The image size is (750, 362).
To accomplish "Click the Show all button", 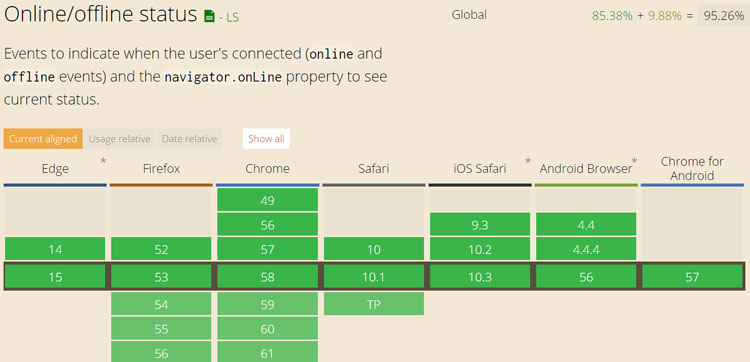I will coord(266,139).
